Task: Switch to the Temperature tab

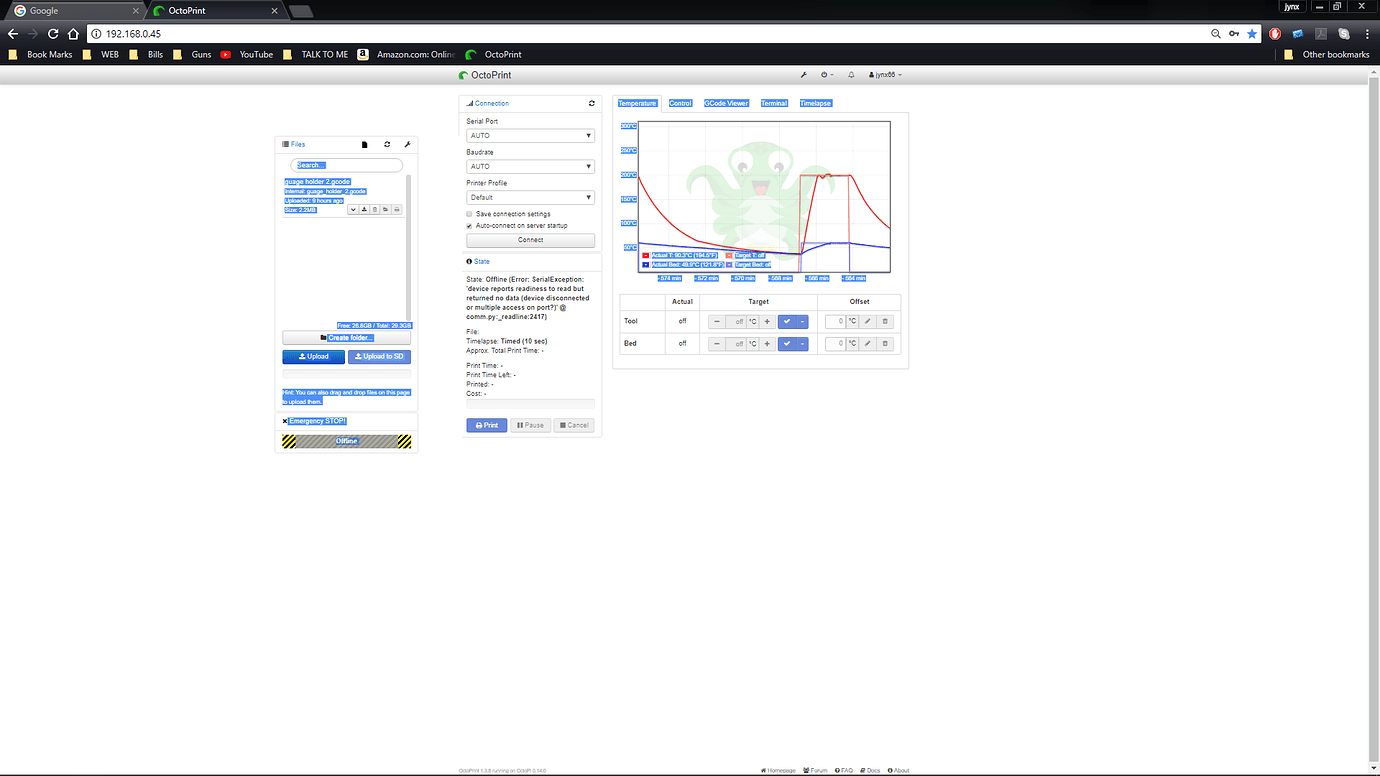Action: [x=637, y=103]
